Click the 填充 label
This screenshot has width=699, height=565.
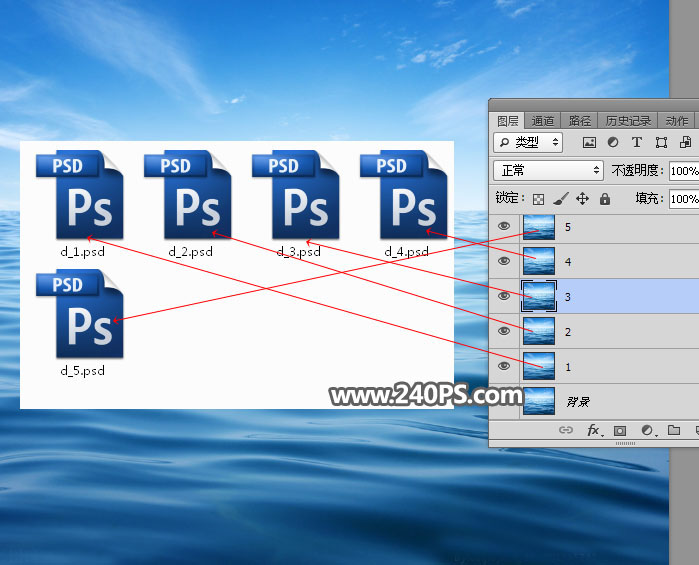pos(650,198)
